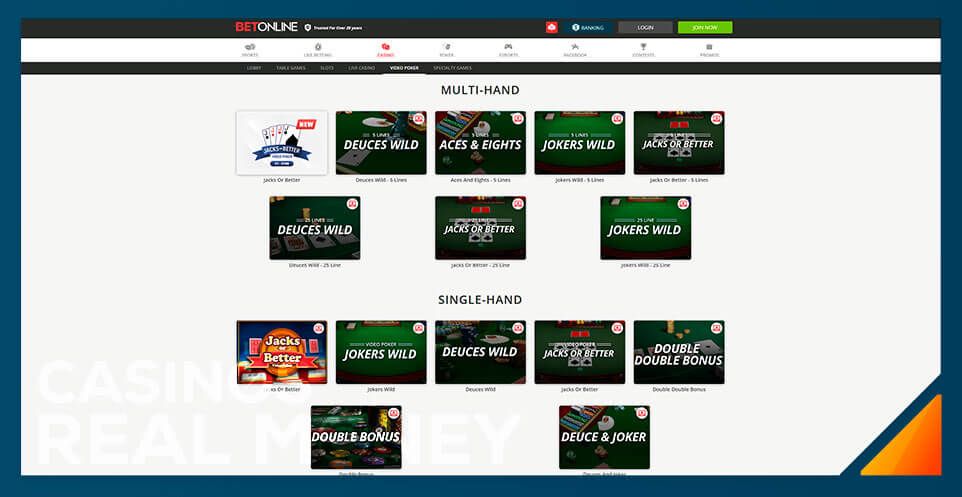Click the MULTI-HAND section heading
The width and height of the screenshot is (962, 497).
pyautogui.click(x=480, y=90)
